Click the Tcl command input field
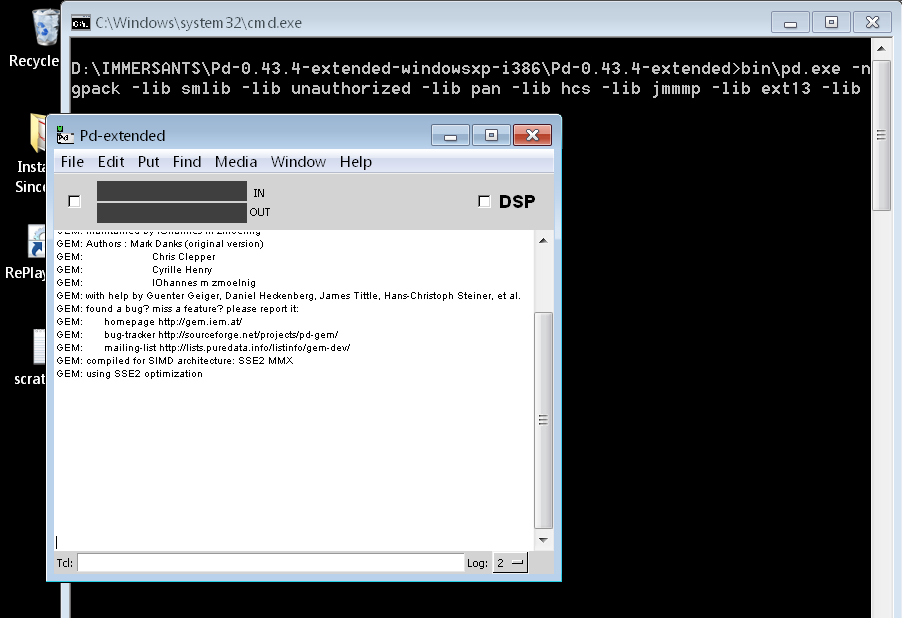Viewport: 902px width, 618px height. [270, 563]
